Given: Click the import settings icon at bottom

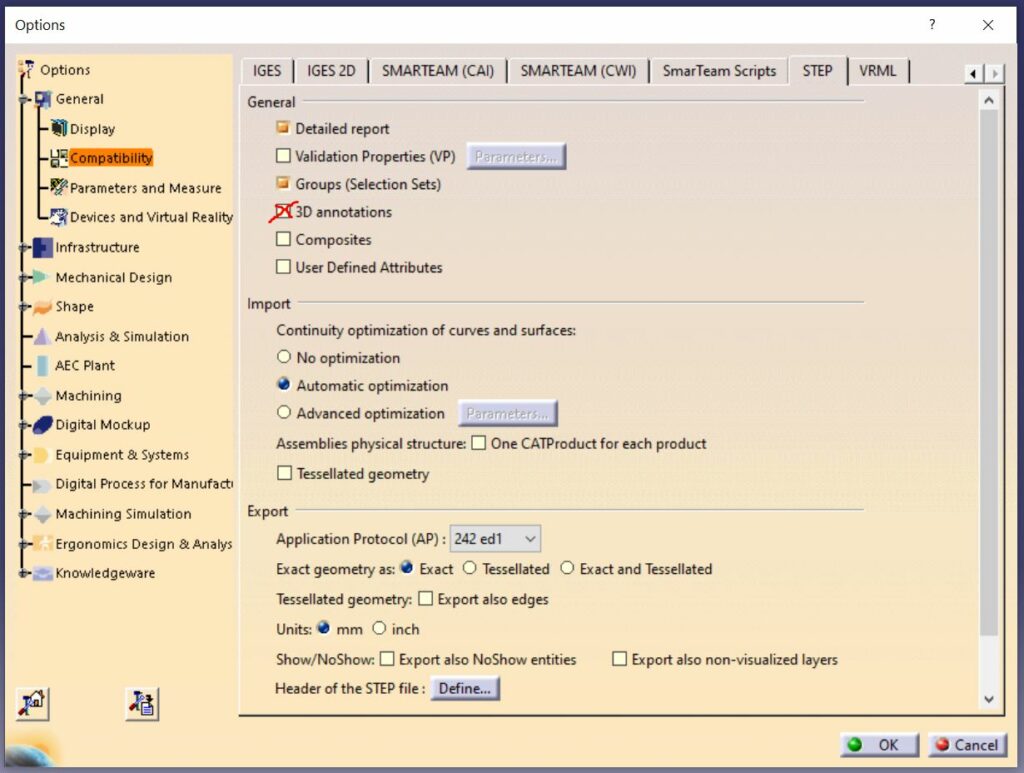Looking at the screenshot, I should (141, 703).
